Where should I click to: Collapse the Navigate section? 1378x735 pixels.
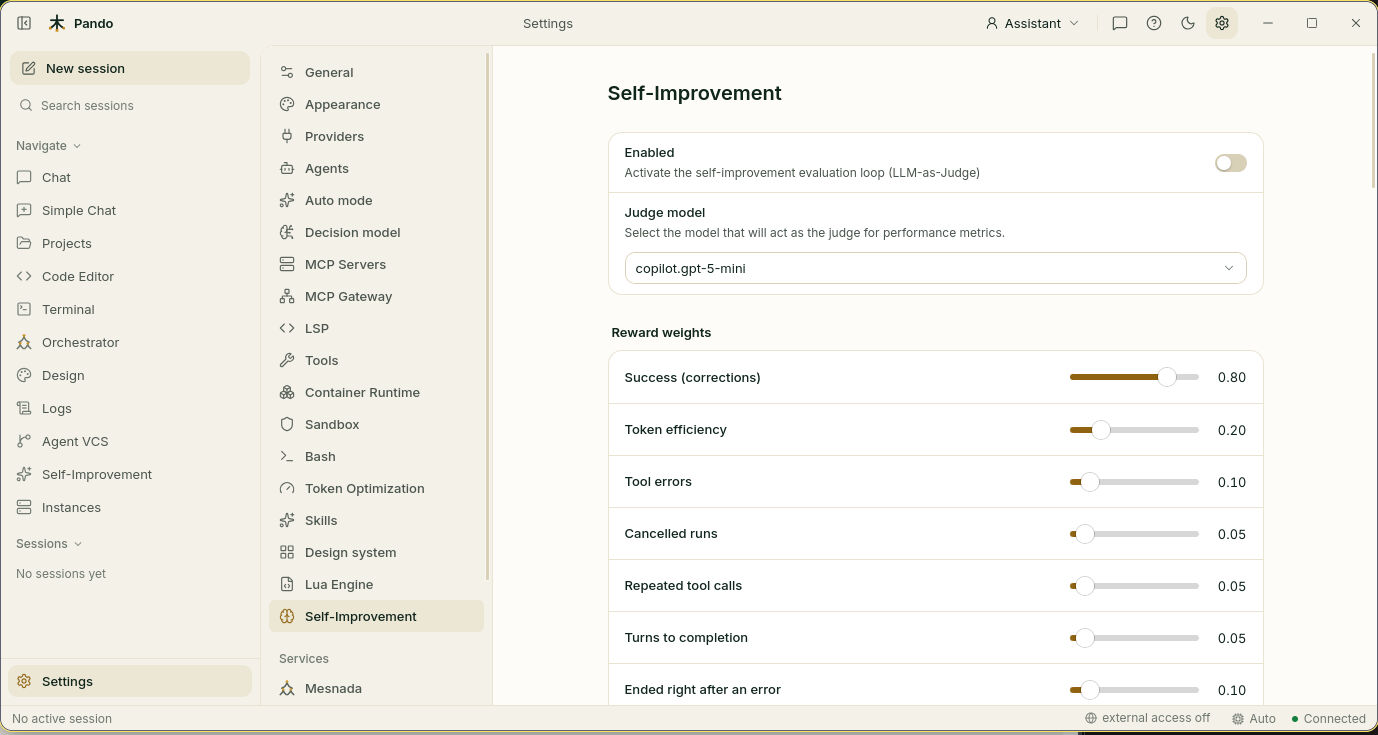pos(48,145)
